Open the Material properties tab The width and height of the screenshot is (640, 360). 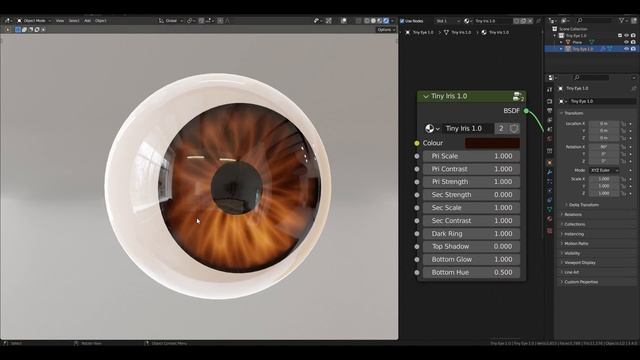click(x=549, y=219)
